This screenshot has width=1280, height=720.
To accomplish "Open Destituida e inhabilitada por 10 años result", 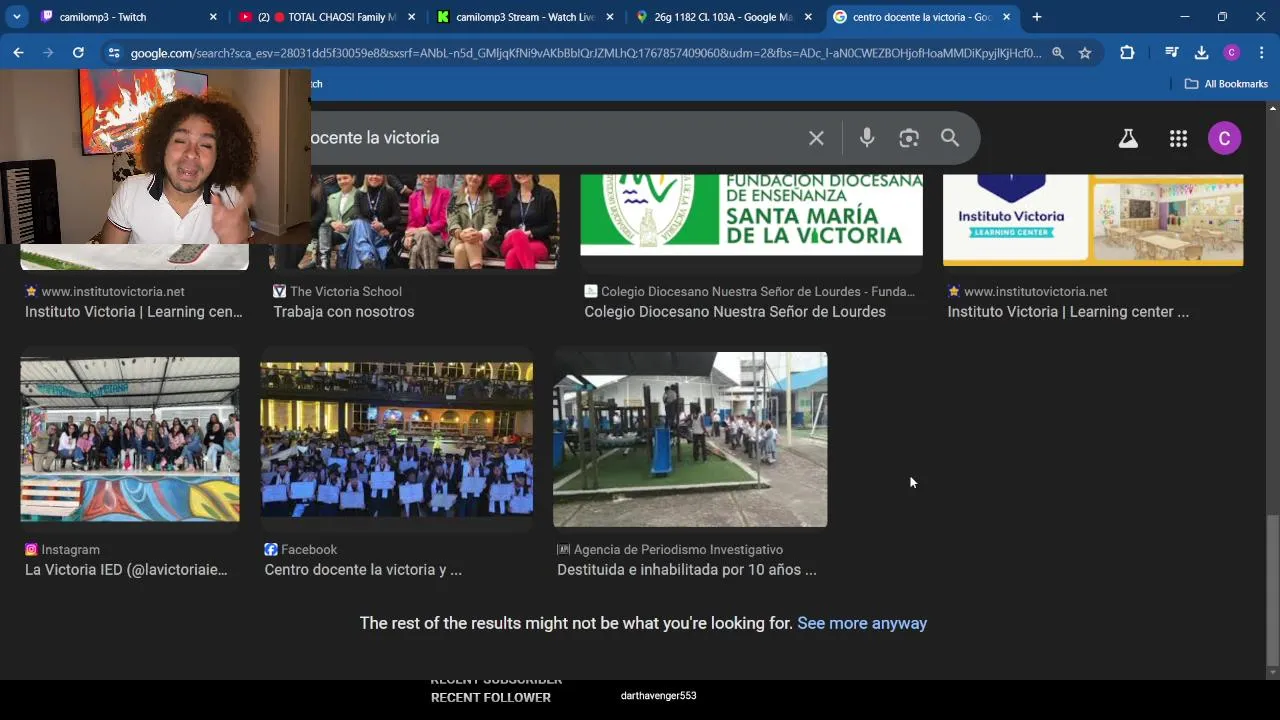I will 687,570.
